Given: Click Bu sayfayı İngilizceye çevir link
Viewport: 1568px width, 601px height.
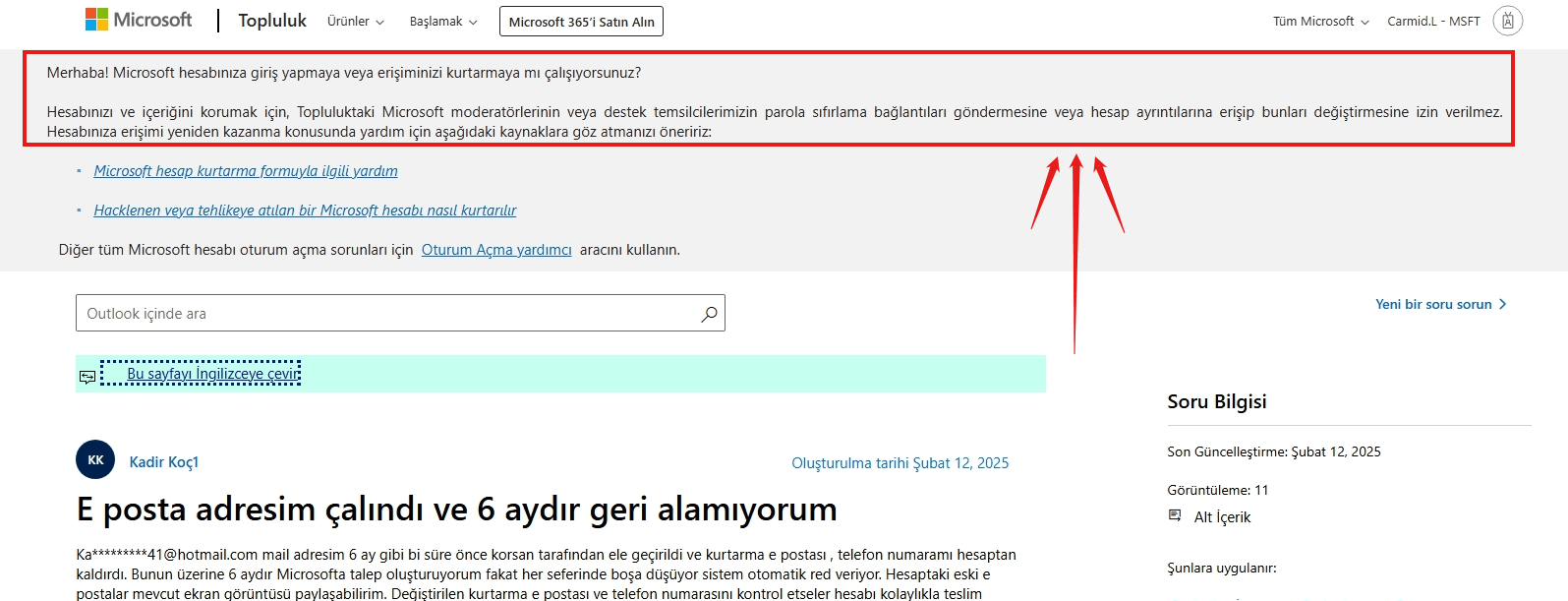Looking at the screenshot, I should [212, 374].
